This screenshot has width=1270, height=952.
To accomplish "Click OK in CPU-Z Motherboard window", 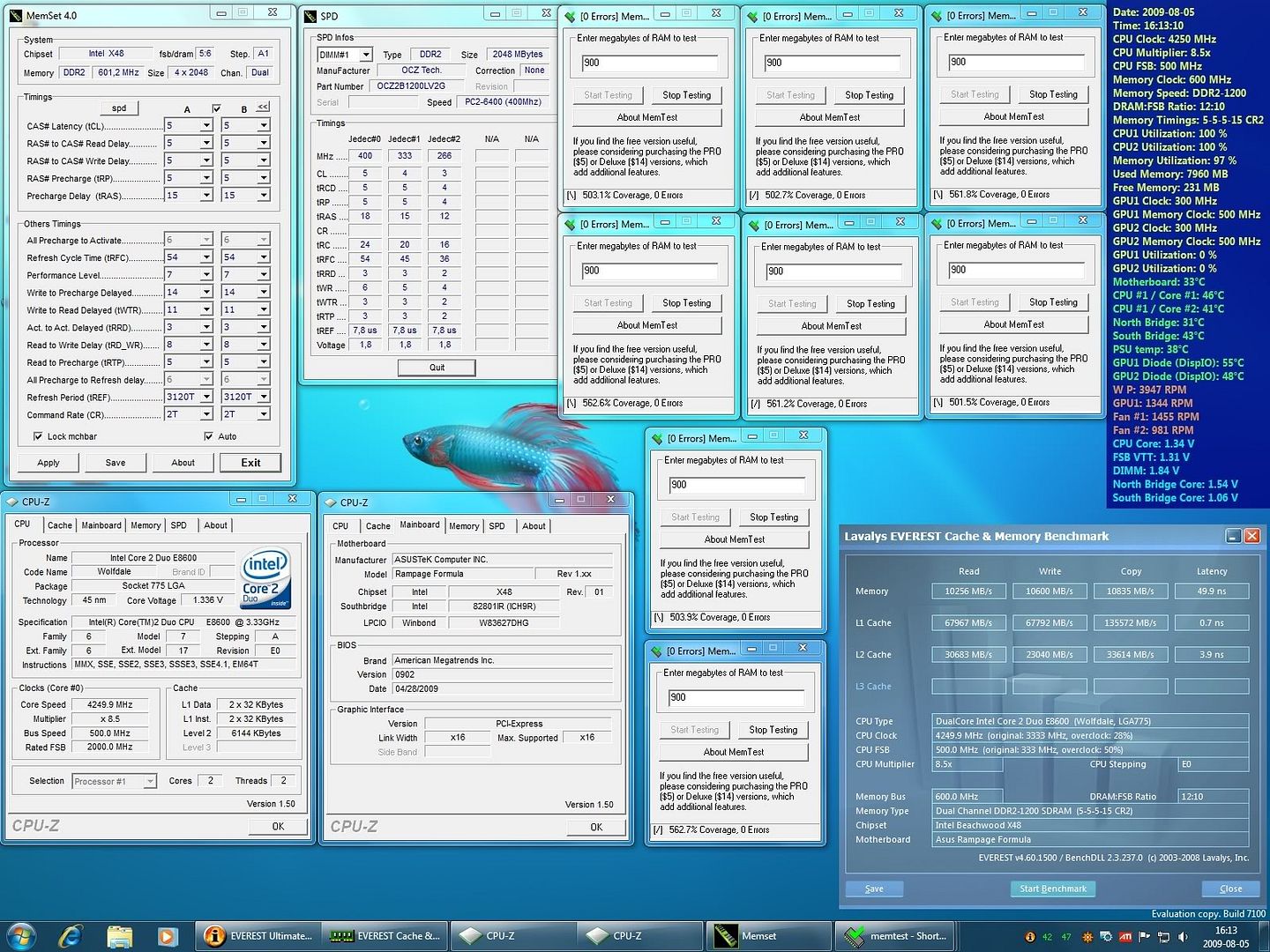I will (x=596, y=827).
